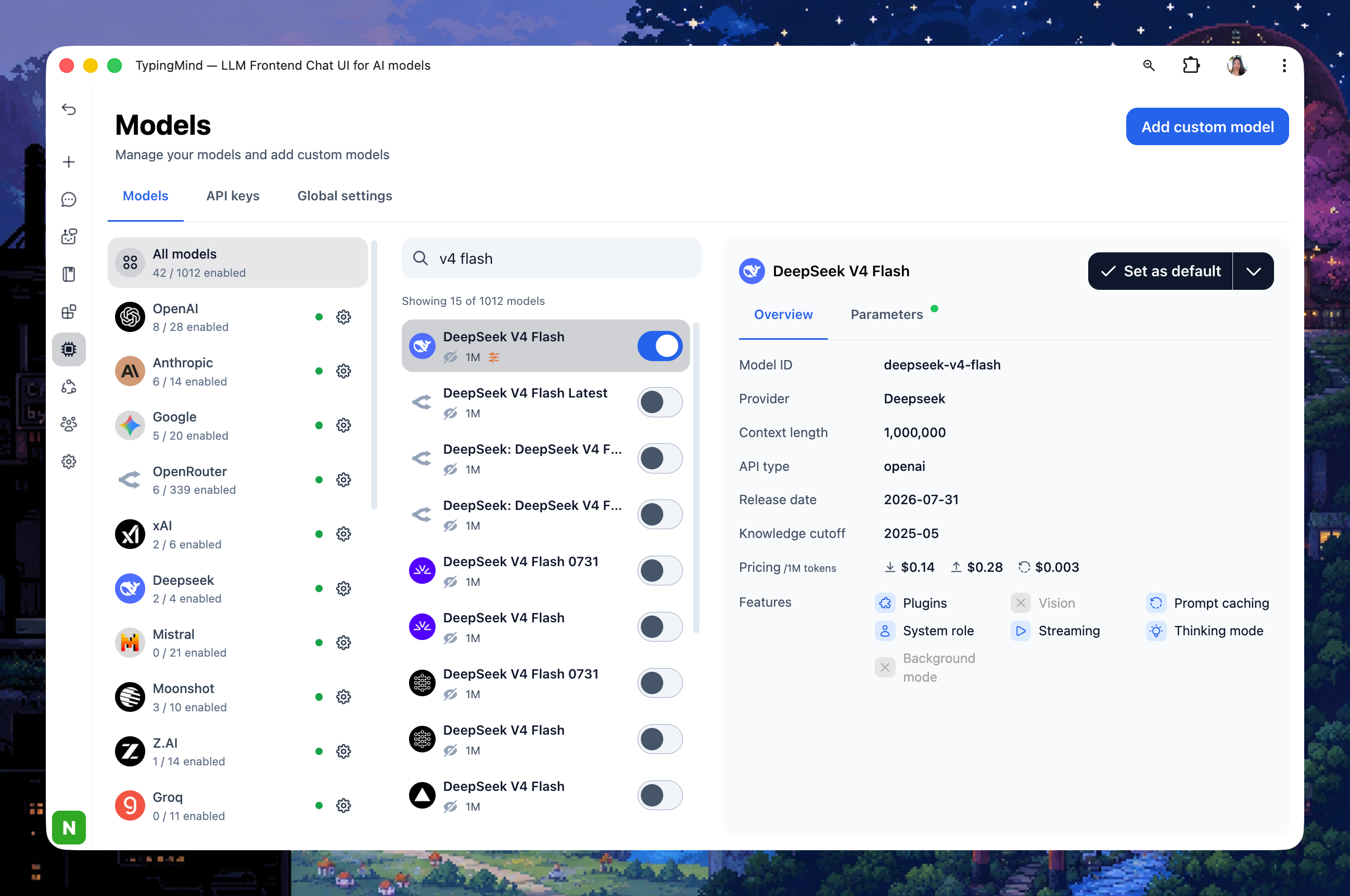Click the release date value 2026-07-31
The width and height of the screenshot is (1350, 896).
click(x=921, y=500)
